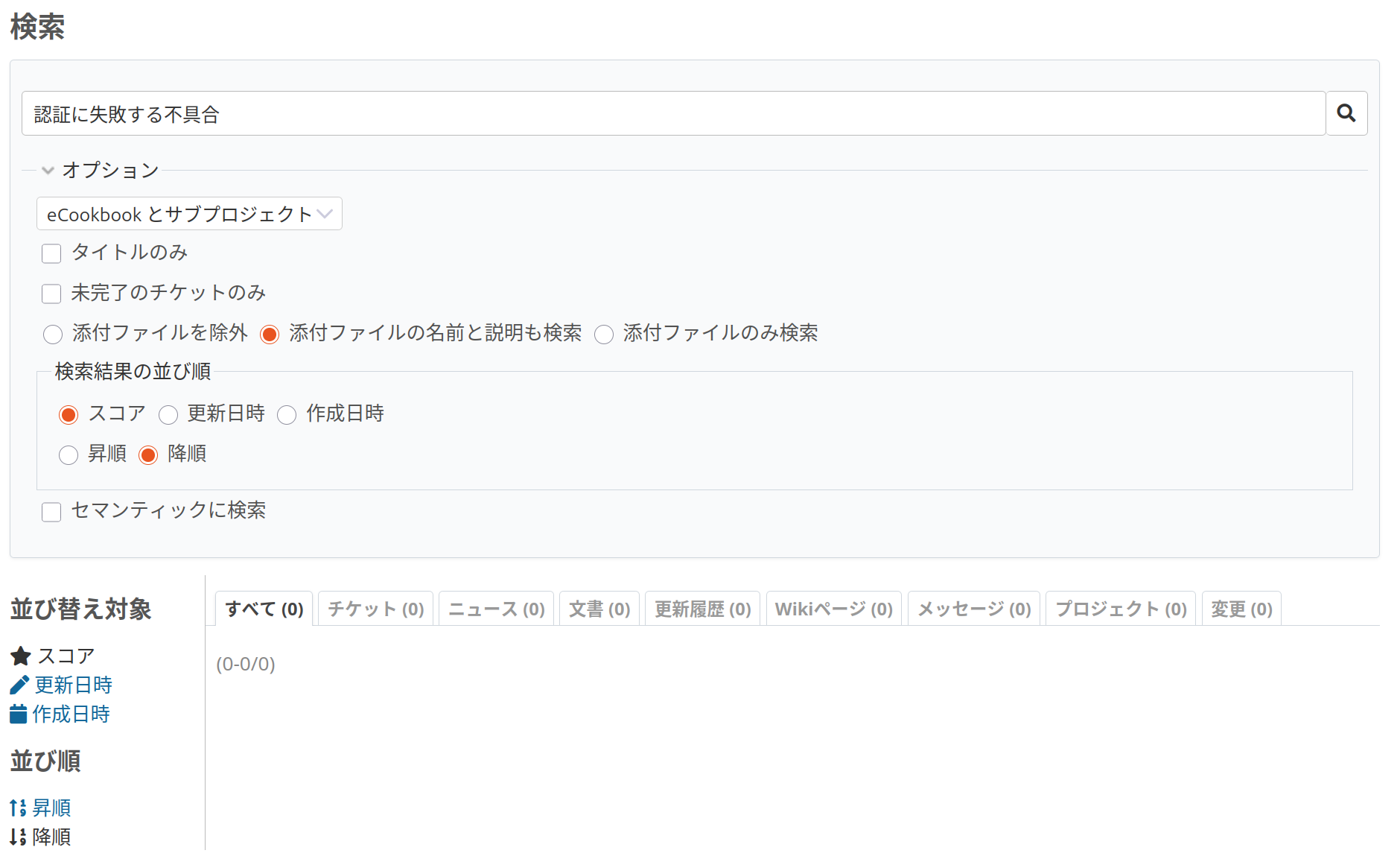Switch to the すべて (0) tab
Screen dimensions: 1400x862
(x=264, y=609)
